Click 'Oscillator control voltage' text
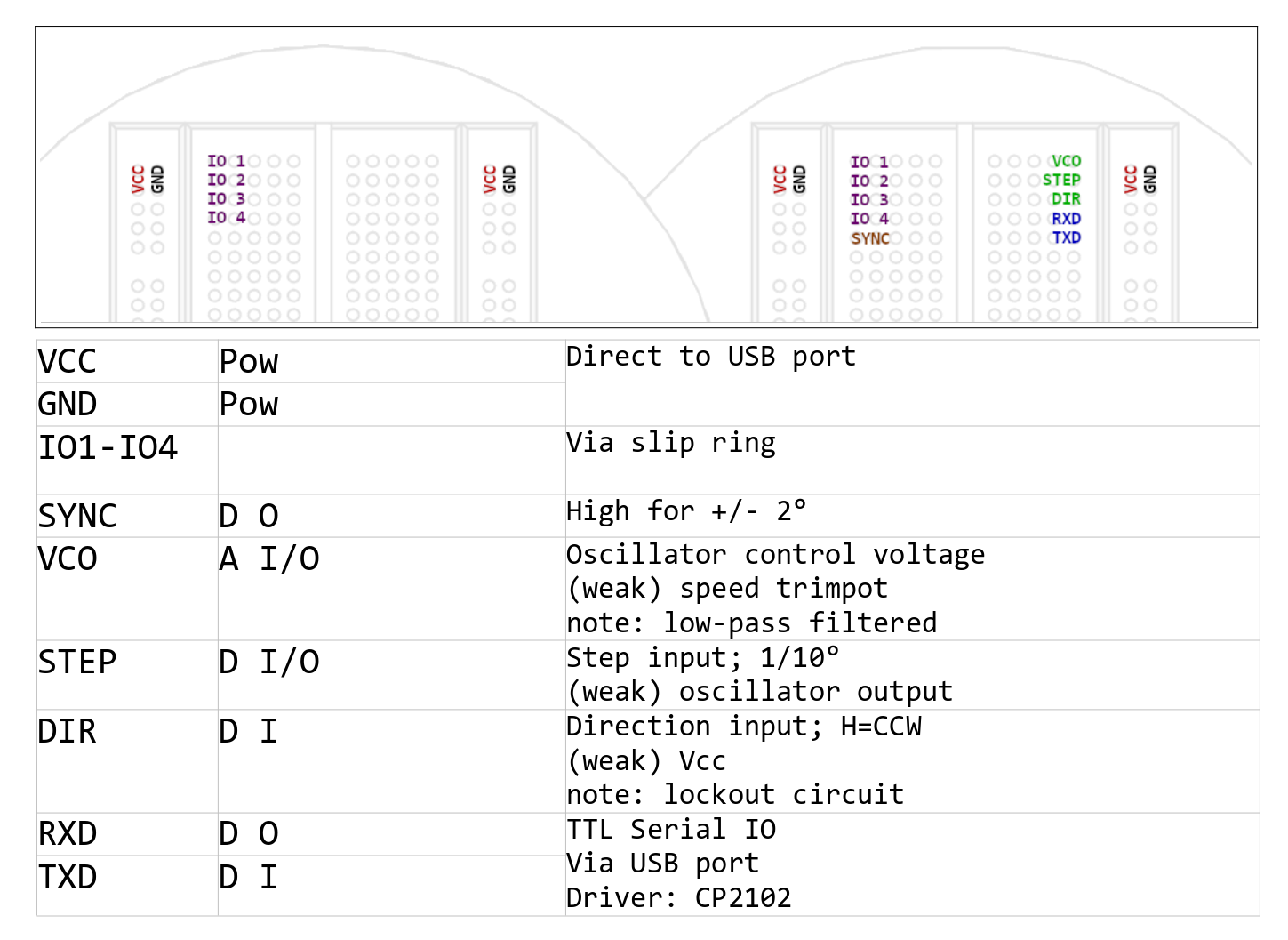This screenshot has width=1288, height=940. (775, 555)
